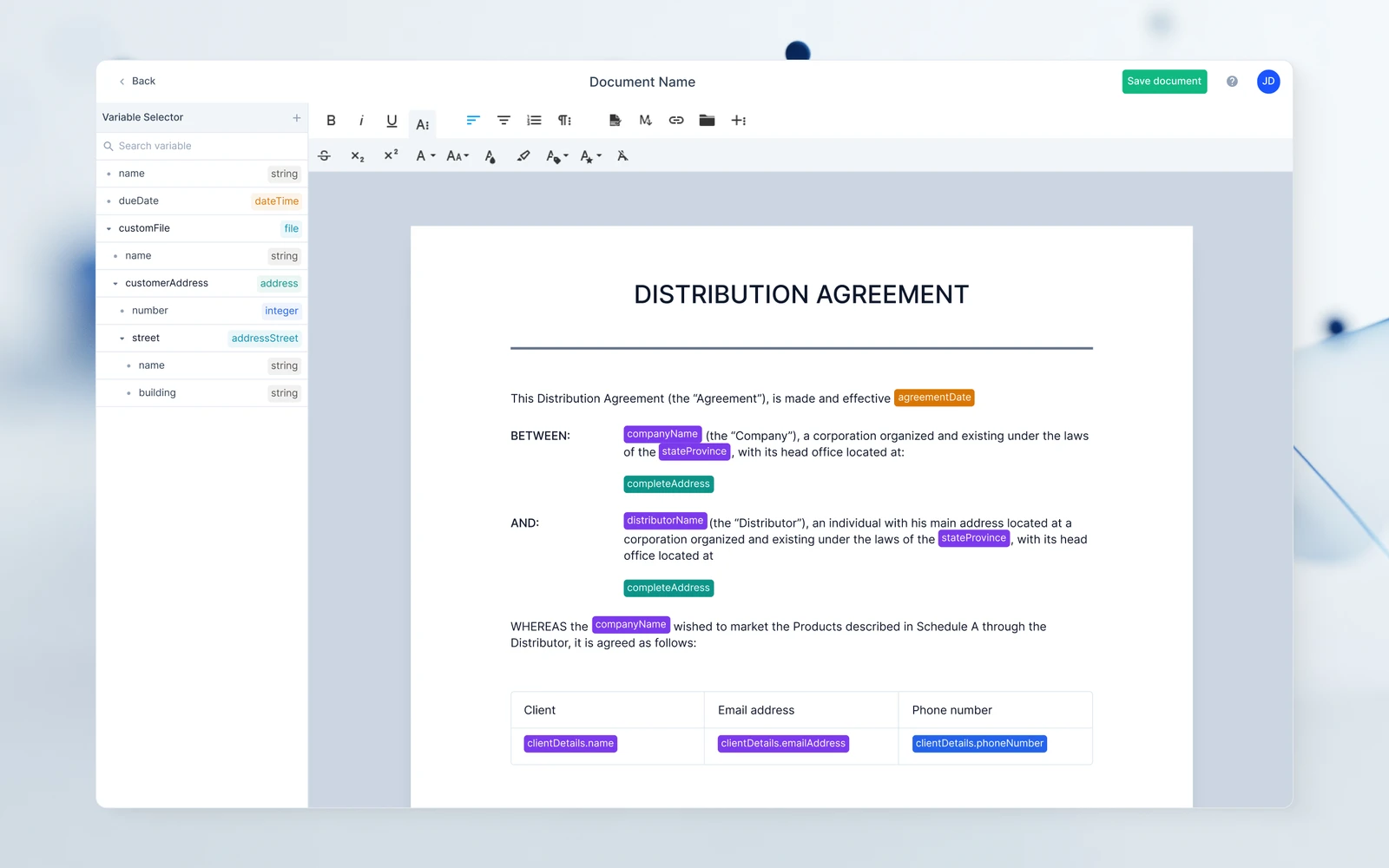Apply subscript formatting
1389x868 pixels.
[x=357, y=156]
